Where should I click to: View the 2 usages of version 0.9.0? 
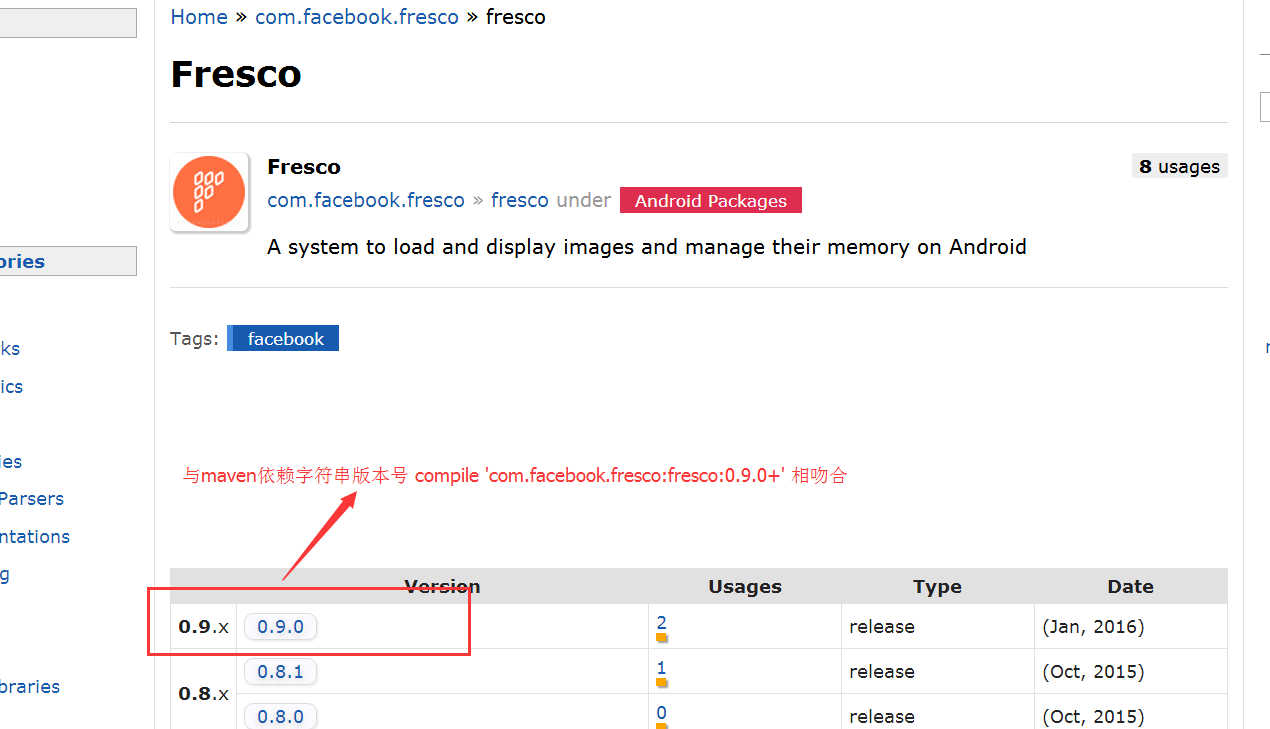coord(661,623)
